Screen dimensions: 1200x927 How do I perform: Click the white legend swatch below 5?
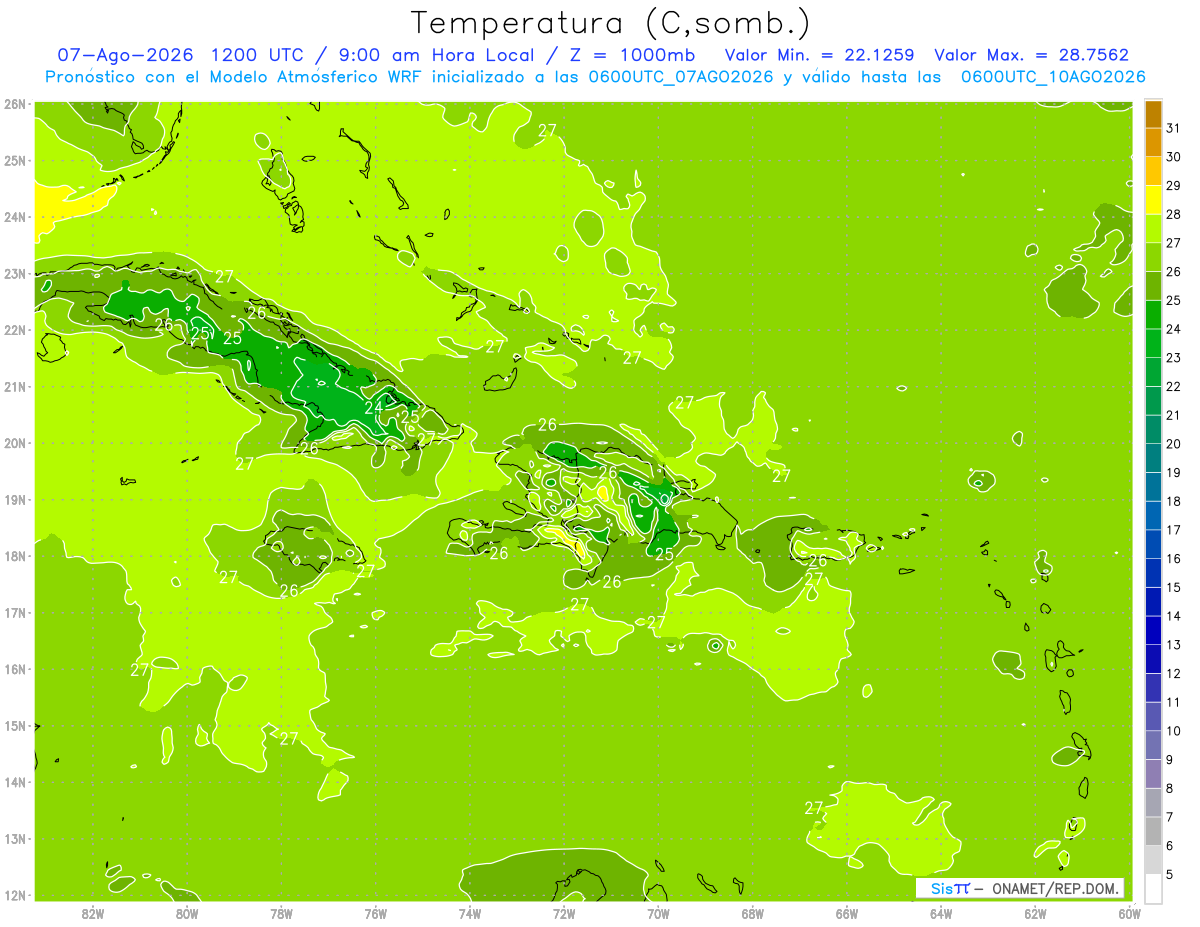coord(1153,888)
